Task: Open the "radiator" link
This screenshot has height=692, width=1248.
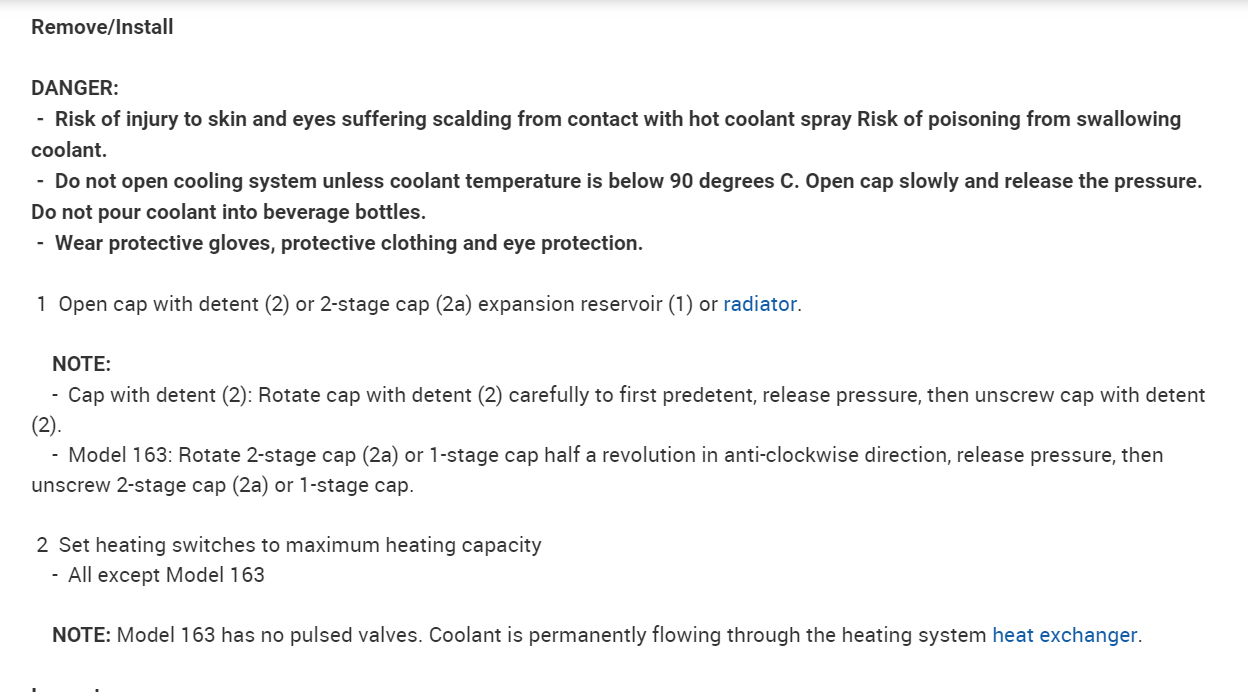Action: [760, 304]
